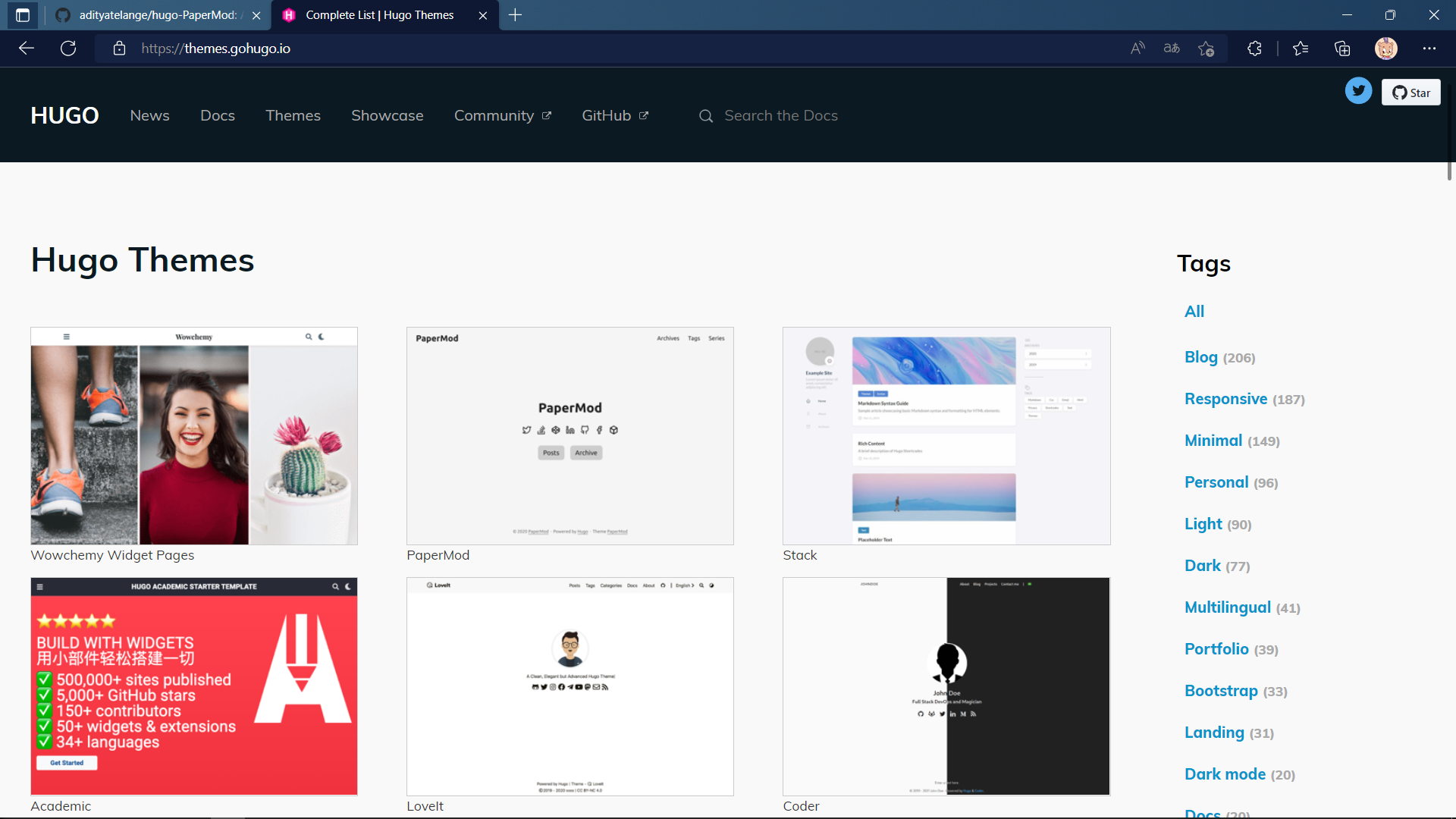Open the Collections icon in toolbar

[x=1342, y=49]
